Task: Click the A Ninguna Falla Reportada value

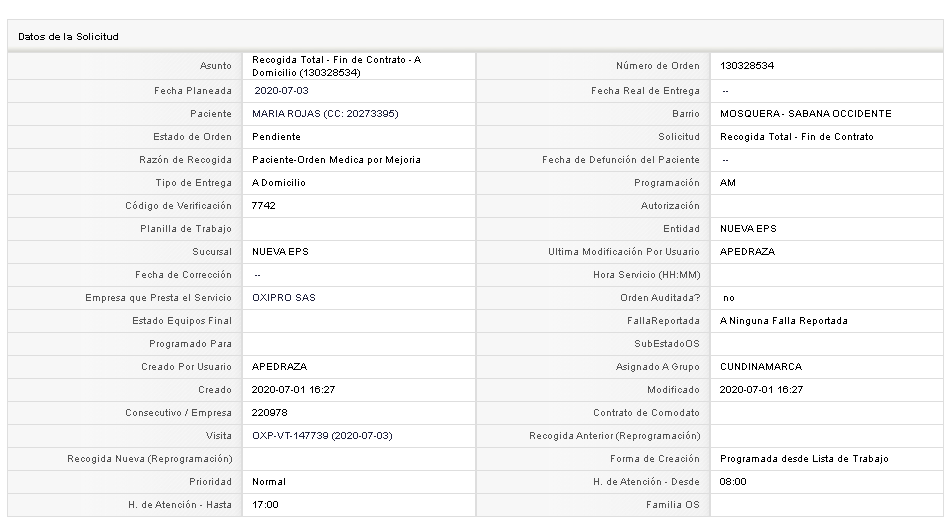Action: (x=783, y=321)
